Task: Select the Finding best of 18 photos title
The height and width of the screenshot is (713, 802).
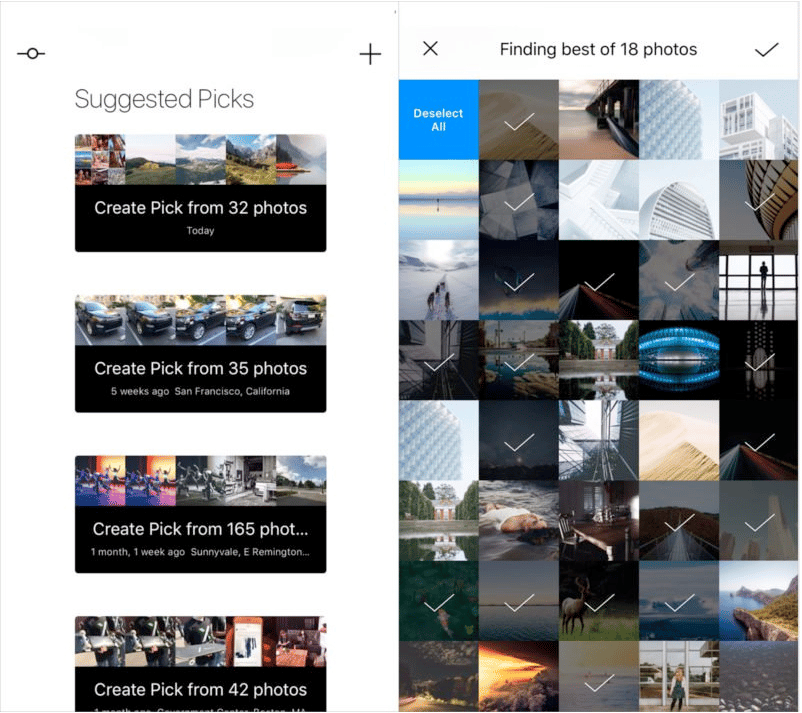Action: pos(598,49)
